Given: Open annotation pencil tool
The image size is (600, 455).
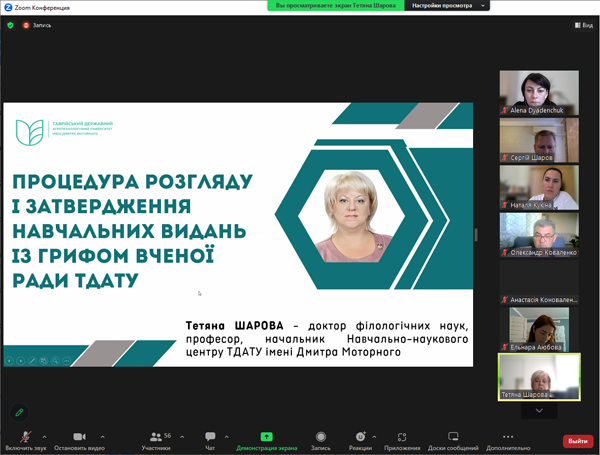Looking at the screenshot, I should coord(19,412).
